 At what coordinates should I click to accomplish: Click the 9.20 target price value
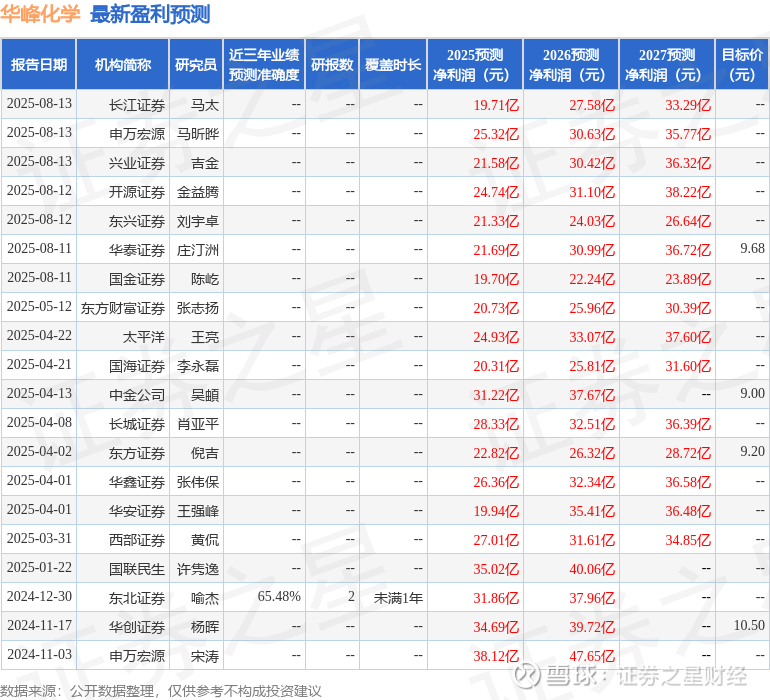coord(752,451)
